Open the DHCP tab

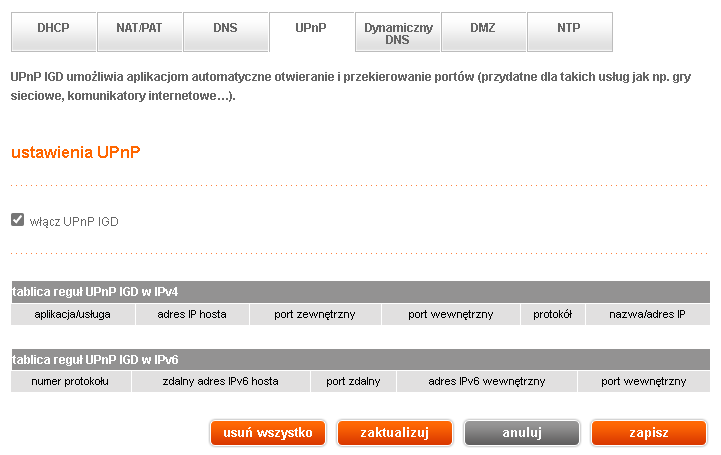pos(53,29)
